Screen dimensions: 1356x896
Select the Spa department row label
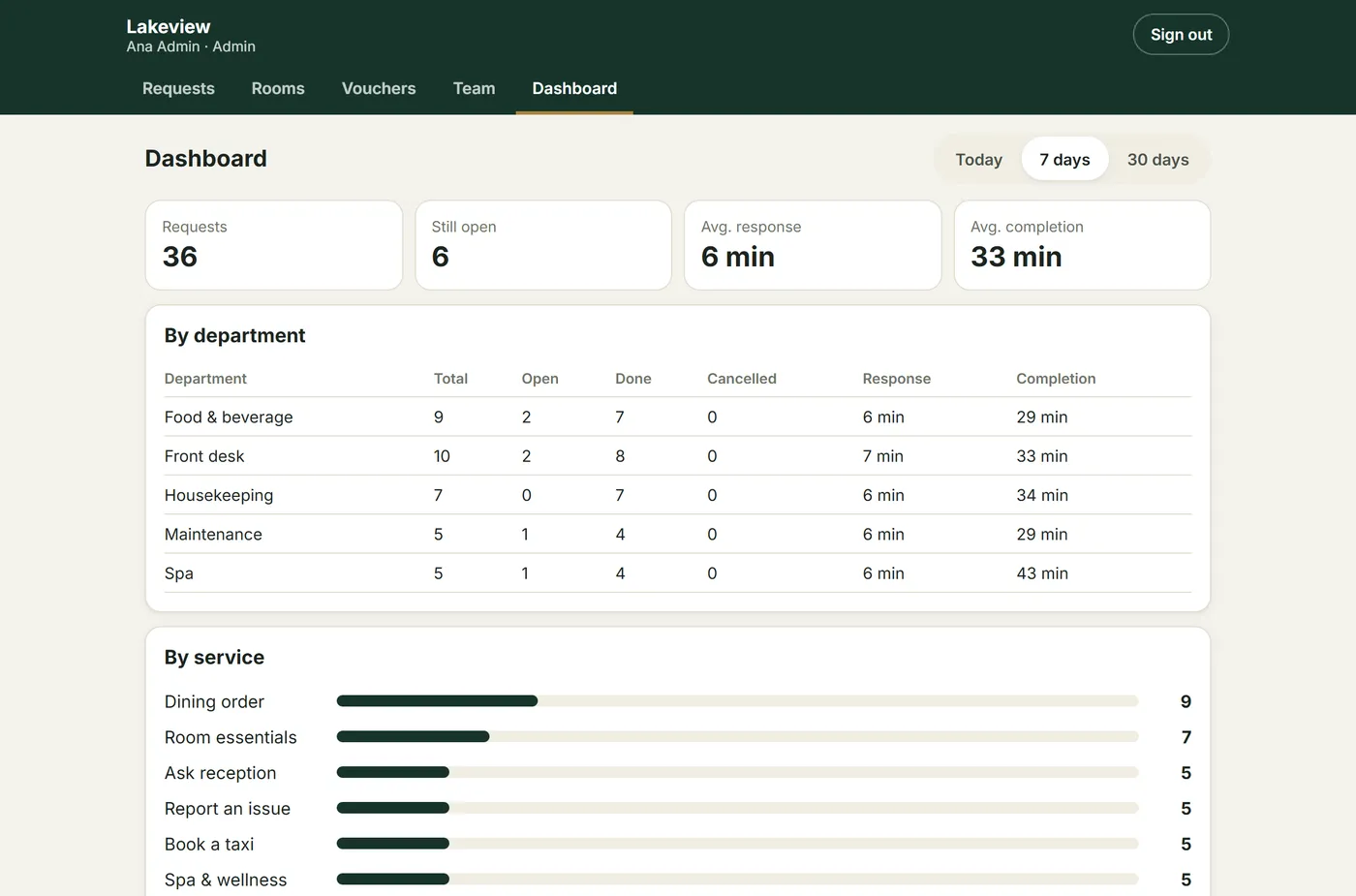click(x=179, y=573)
